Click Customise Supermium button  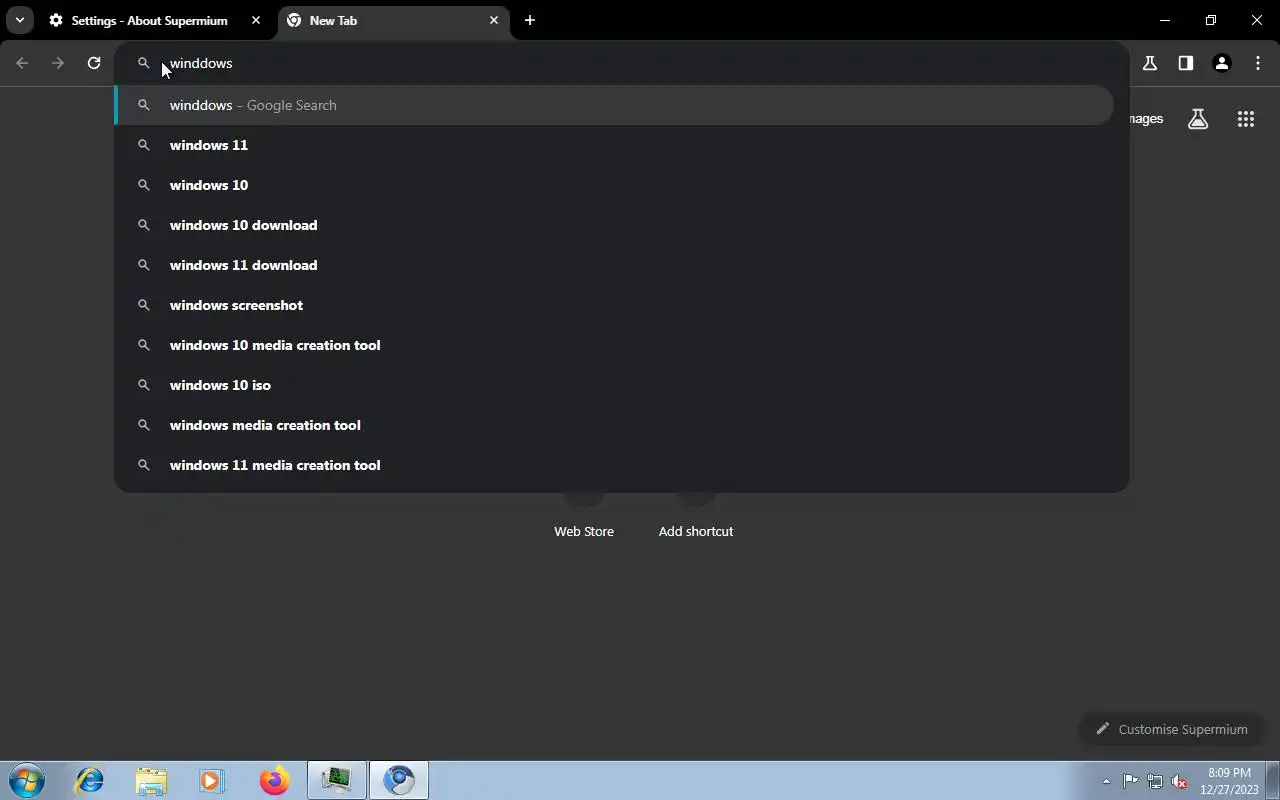1172,729
